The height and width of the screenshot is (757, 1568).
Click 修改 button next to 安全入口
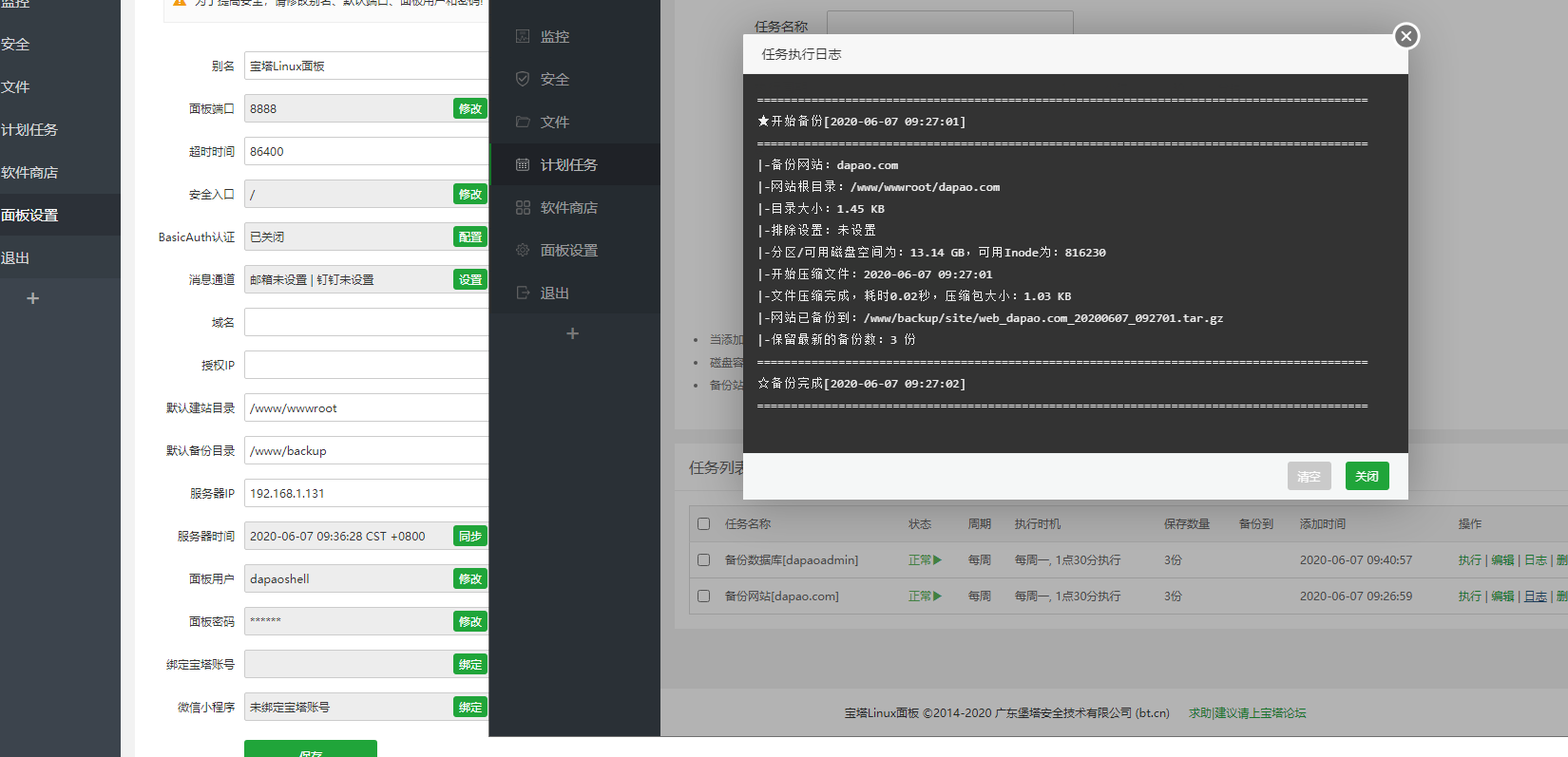click(x=470, y=194)
